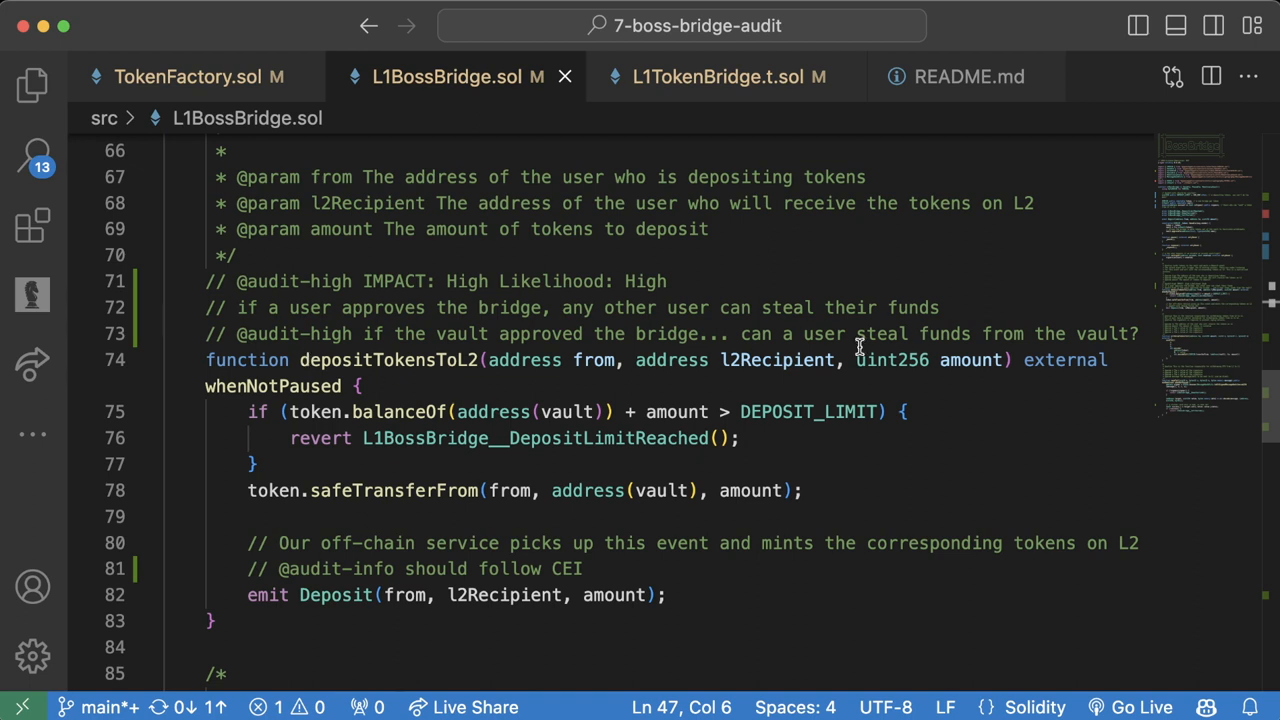The height and width of the screenshot is (720, 1280).
Task: Open the Manage gear menu
Action: point(32,656)
